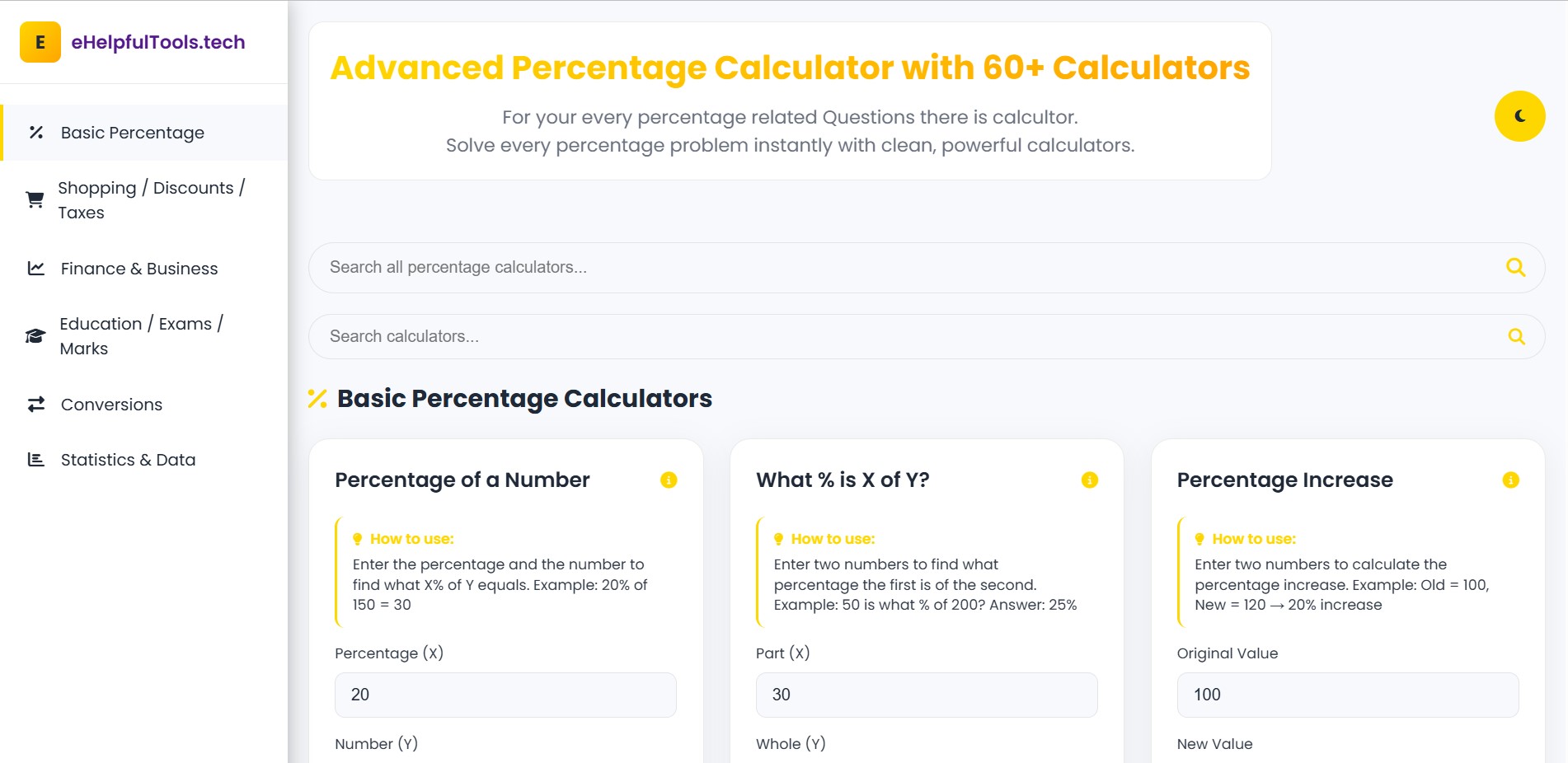
Task: Click the Statistics & Data bar icon
Action: coord(35,459)
